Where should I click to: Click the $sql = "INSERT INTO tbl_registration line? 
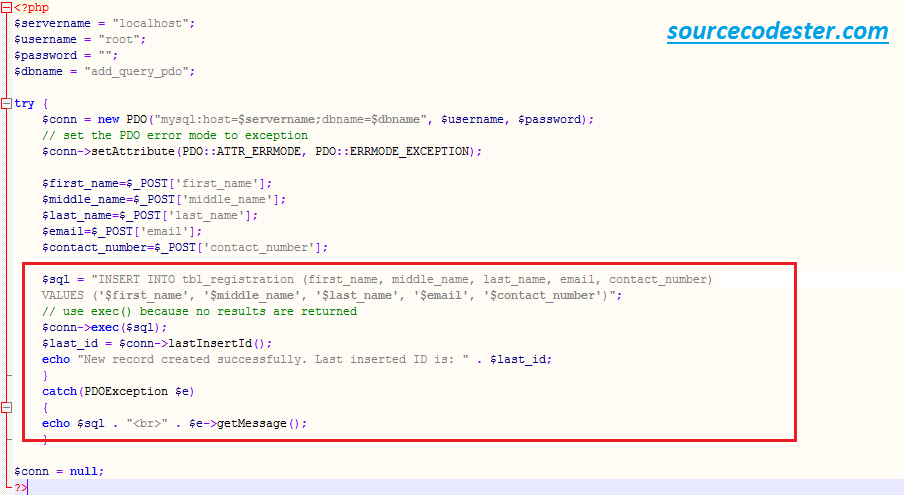point(377,279)
